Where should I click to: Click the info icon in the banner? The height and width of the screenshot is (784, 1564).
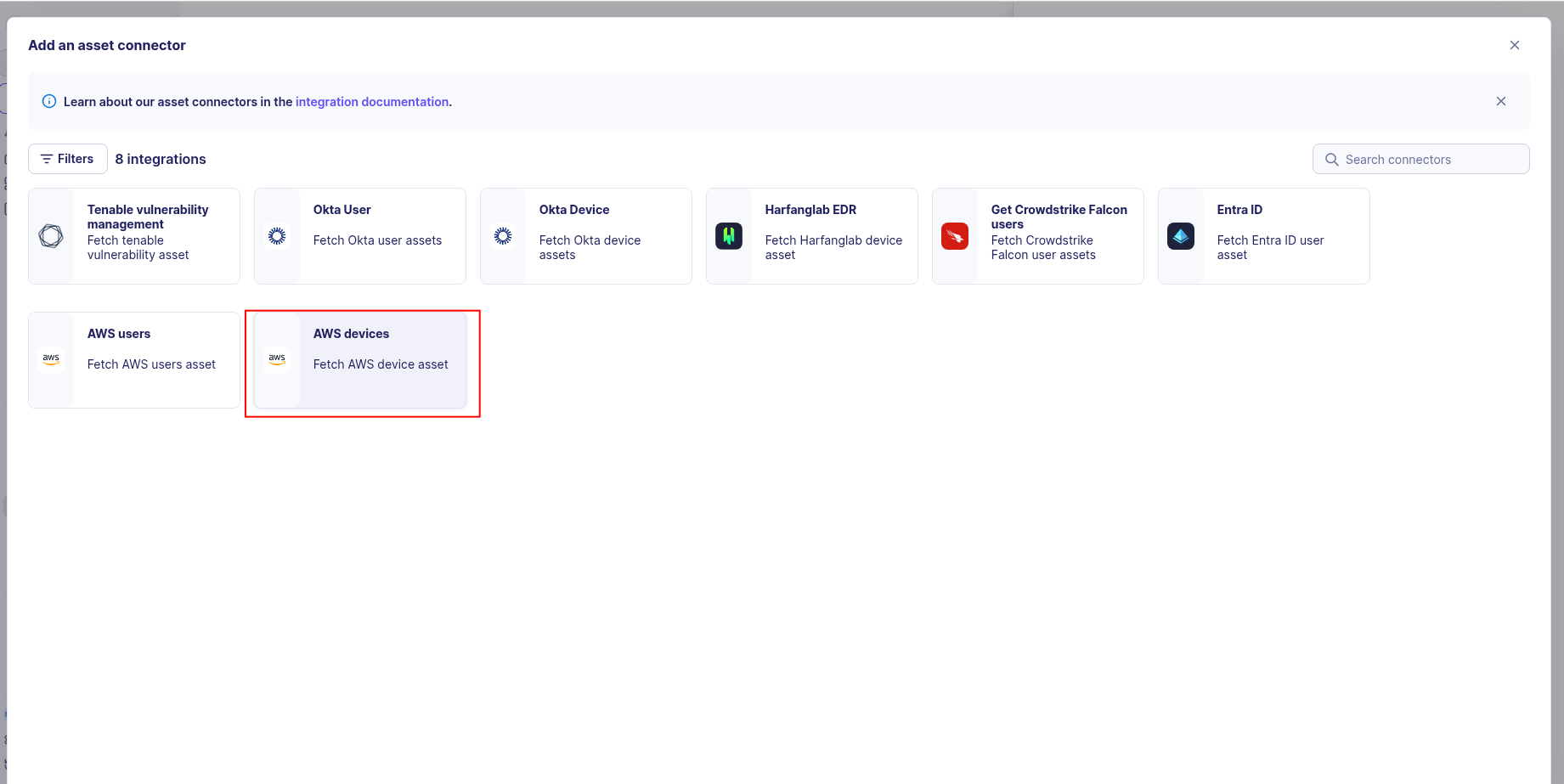[x=49, y=102]
